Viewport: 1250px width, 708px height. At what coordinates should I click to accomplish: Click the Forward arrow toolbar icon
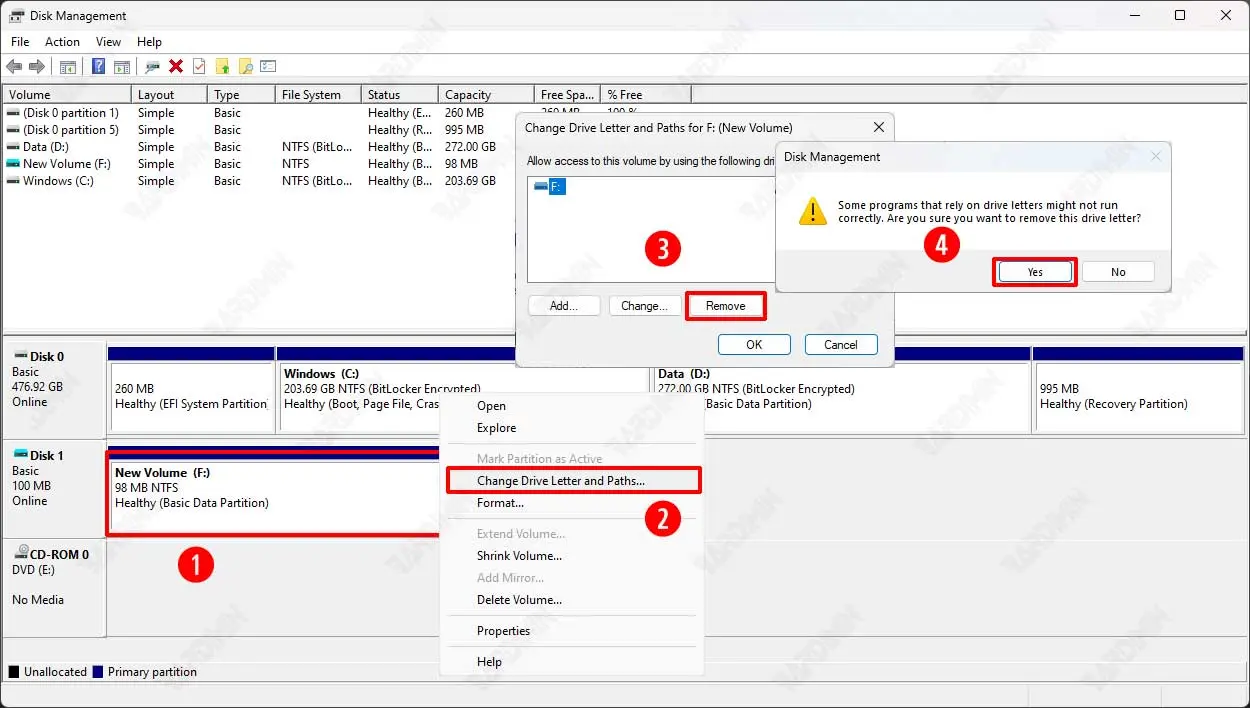point(37,67)
